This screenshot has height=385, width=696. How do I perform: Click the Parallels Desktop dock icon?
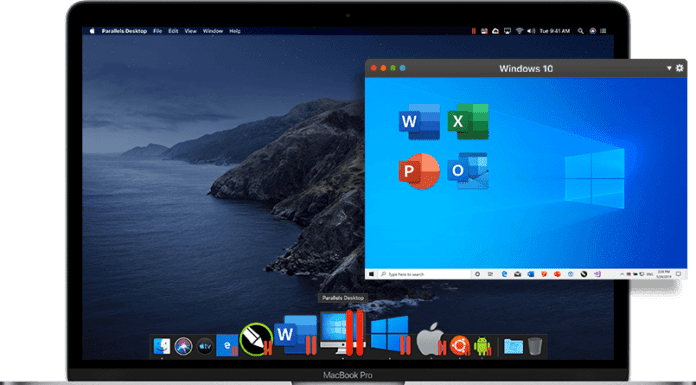point(343,333)
